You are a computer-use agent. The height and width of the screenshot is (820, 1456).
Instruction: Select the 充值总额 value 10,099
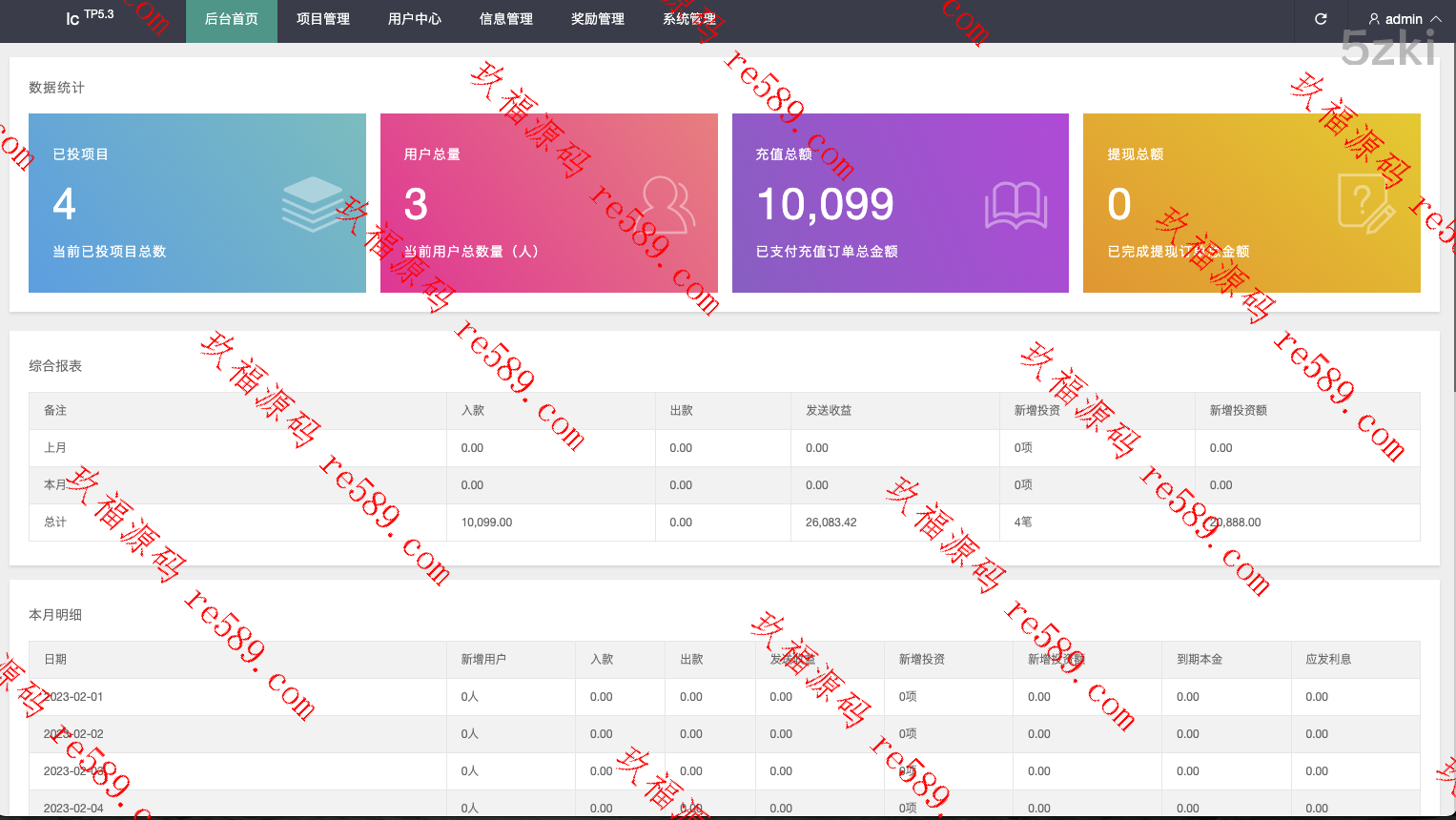point(825,204)
